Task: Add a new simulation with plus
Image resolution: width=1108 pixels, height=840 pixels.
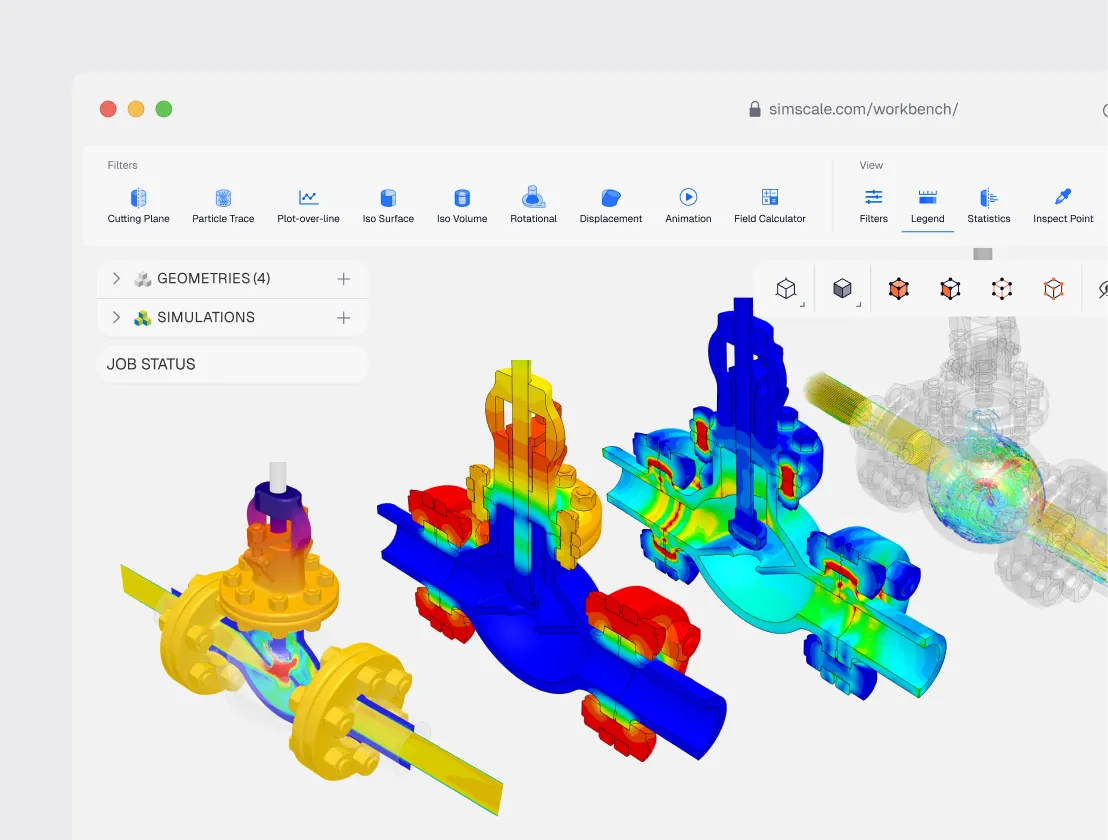Action: (x=343, y=318)
